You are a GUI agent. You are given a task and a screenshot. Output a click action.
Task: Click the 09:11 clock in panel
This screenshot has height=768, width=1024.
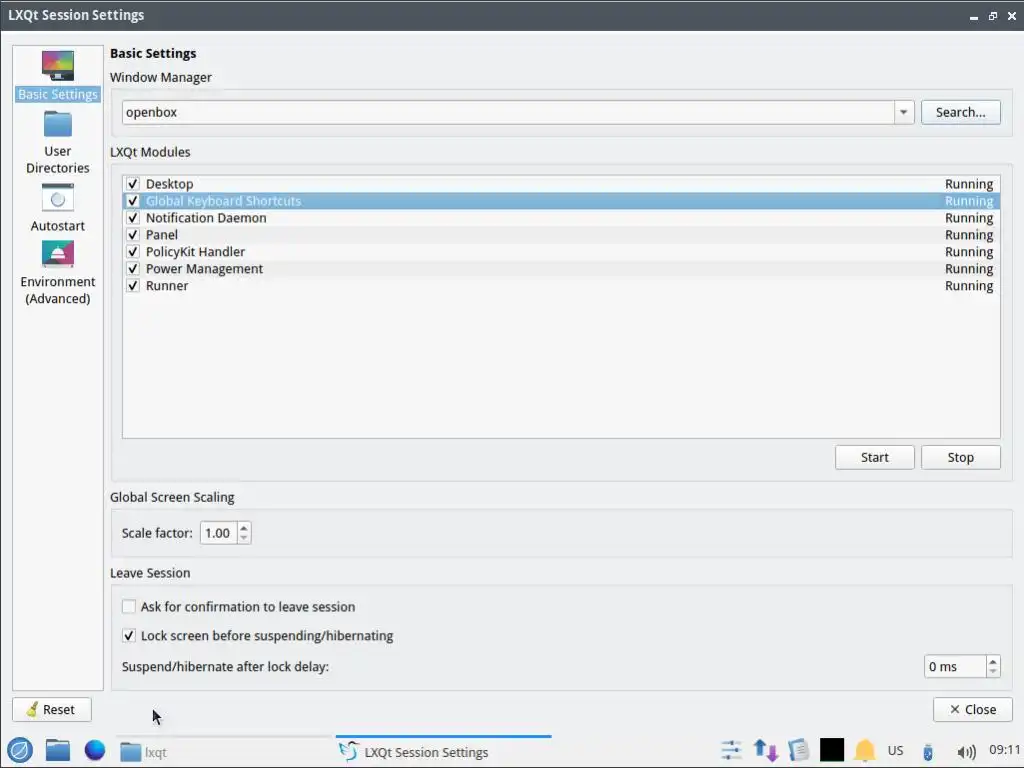(1004, 750)
